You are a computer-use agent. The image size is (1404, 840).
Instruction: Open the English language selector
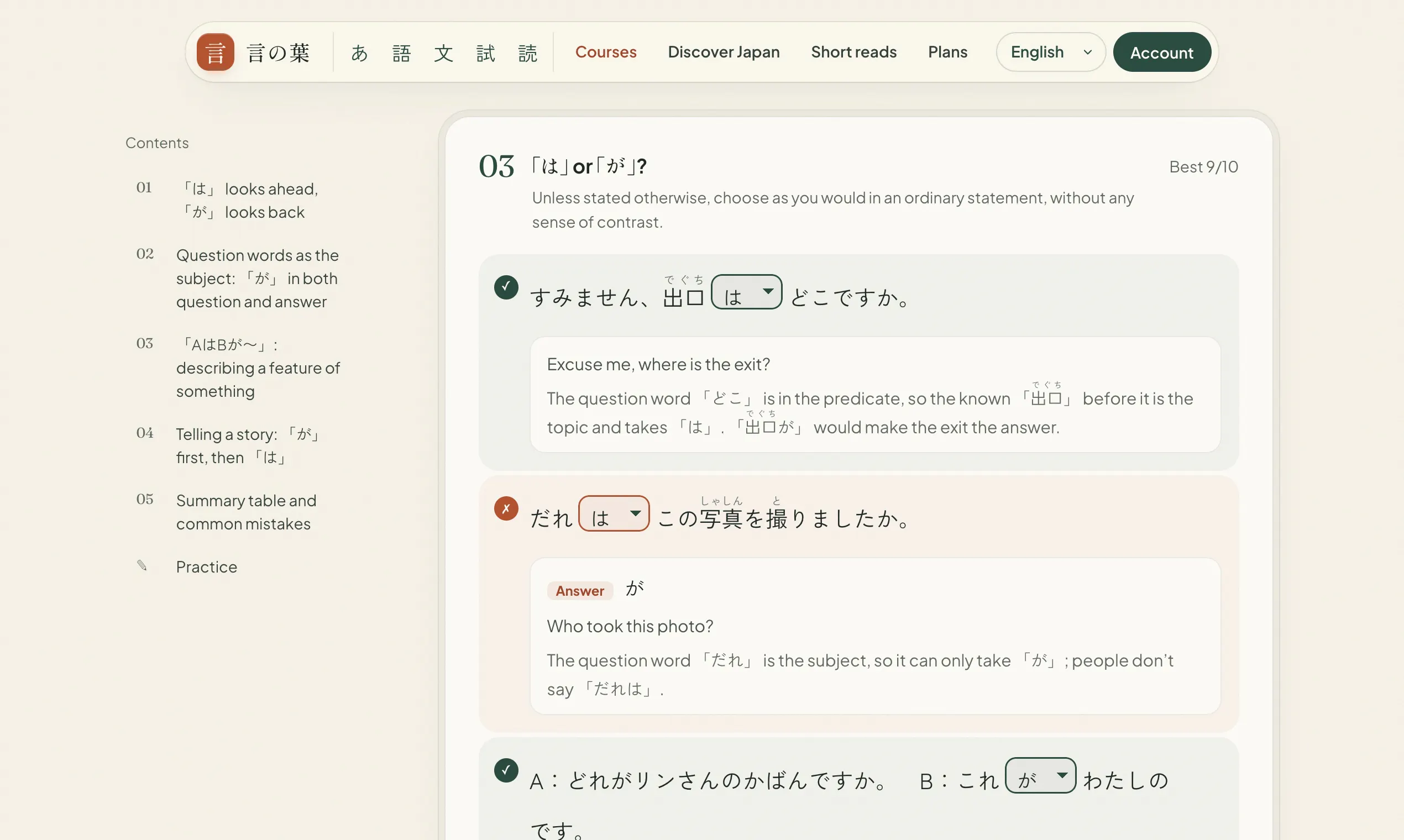1051,52
